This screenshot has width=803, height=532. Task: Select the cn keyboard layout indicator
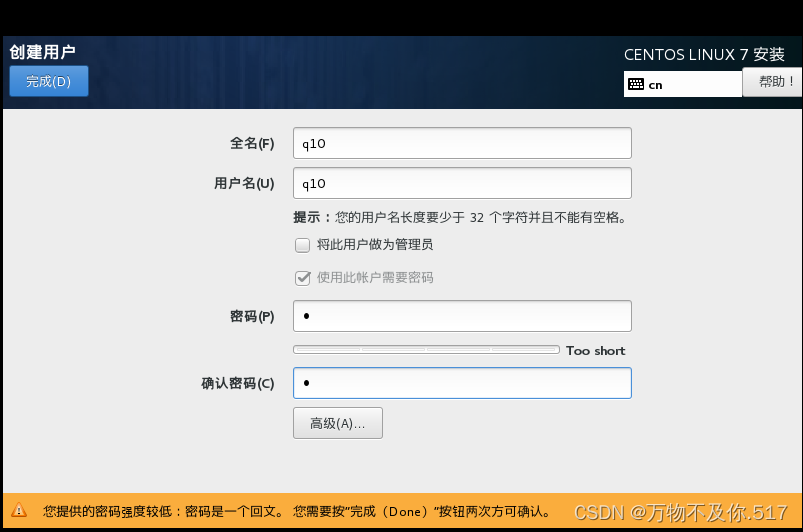tap(683, 84)
